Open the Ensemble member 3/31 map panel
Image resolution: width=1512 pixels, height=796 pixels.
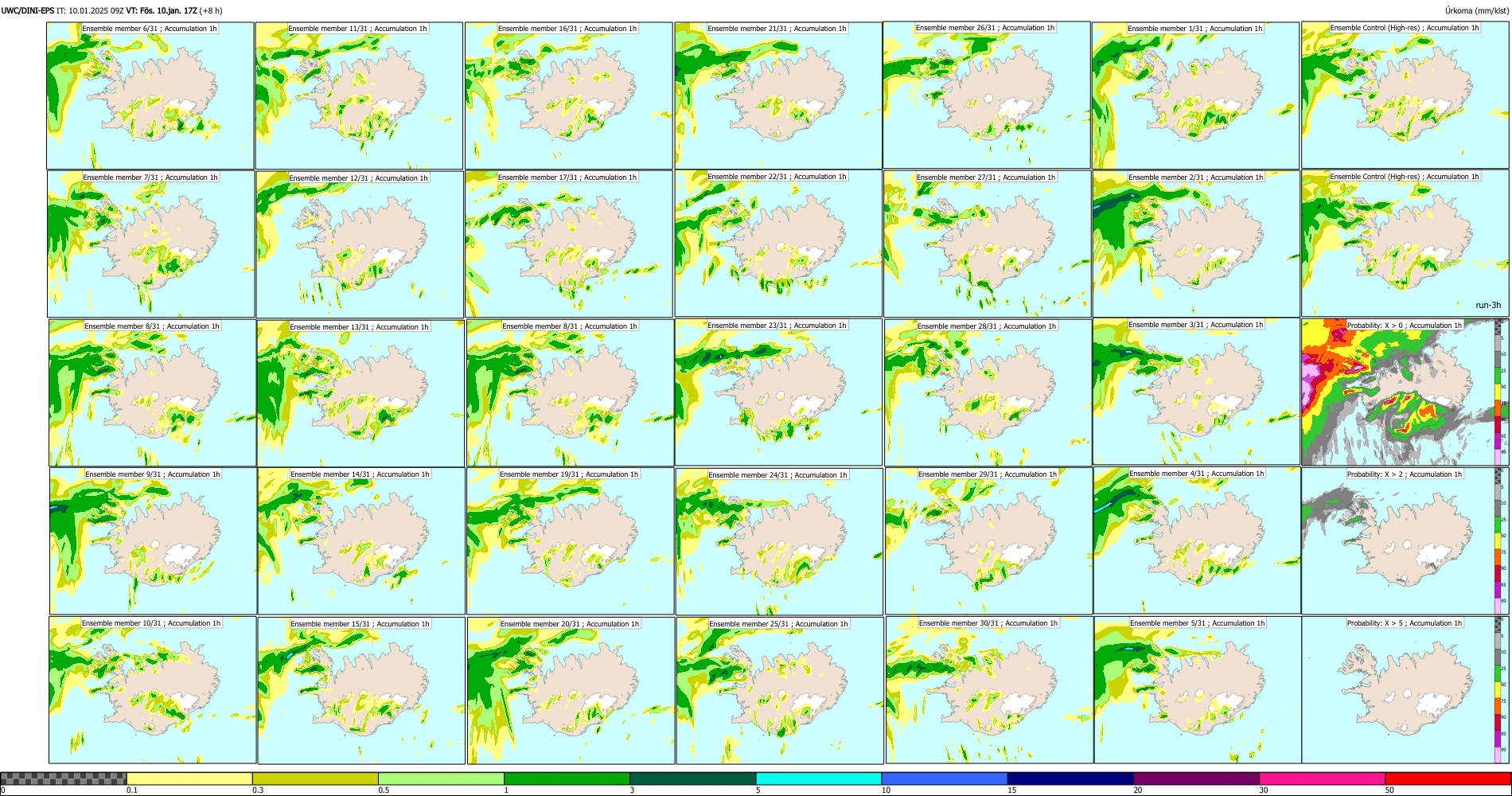click(x=1198, y=392)
